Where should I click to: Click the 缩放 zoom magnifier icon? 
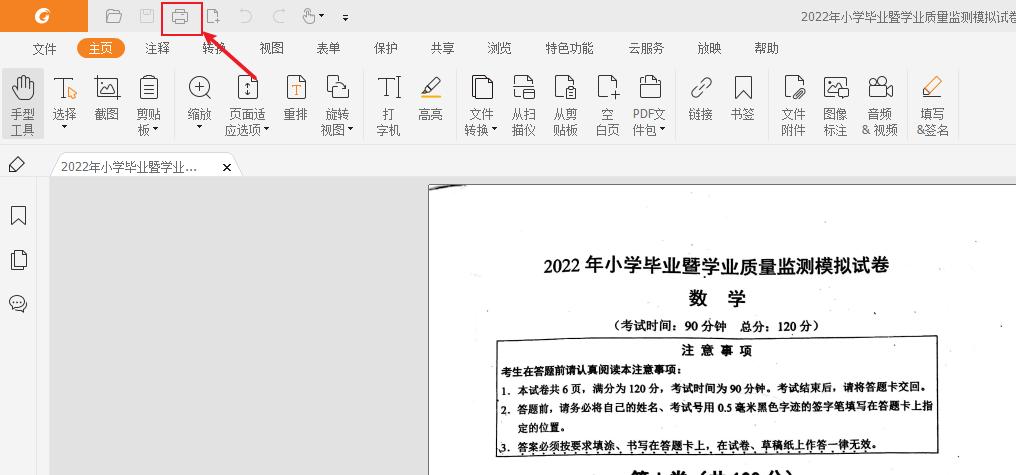coord(200,88)
